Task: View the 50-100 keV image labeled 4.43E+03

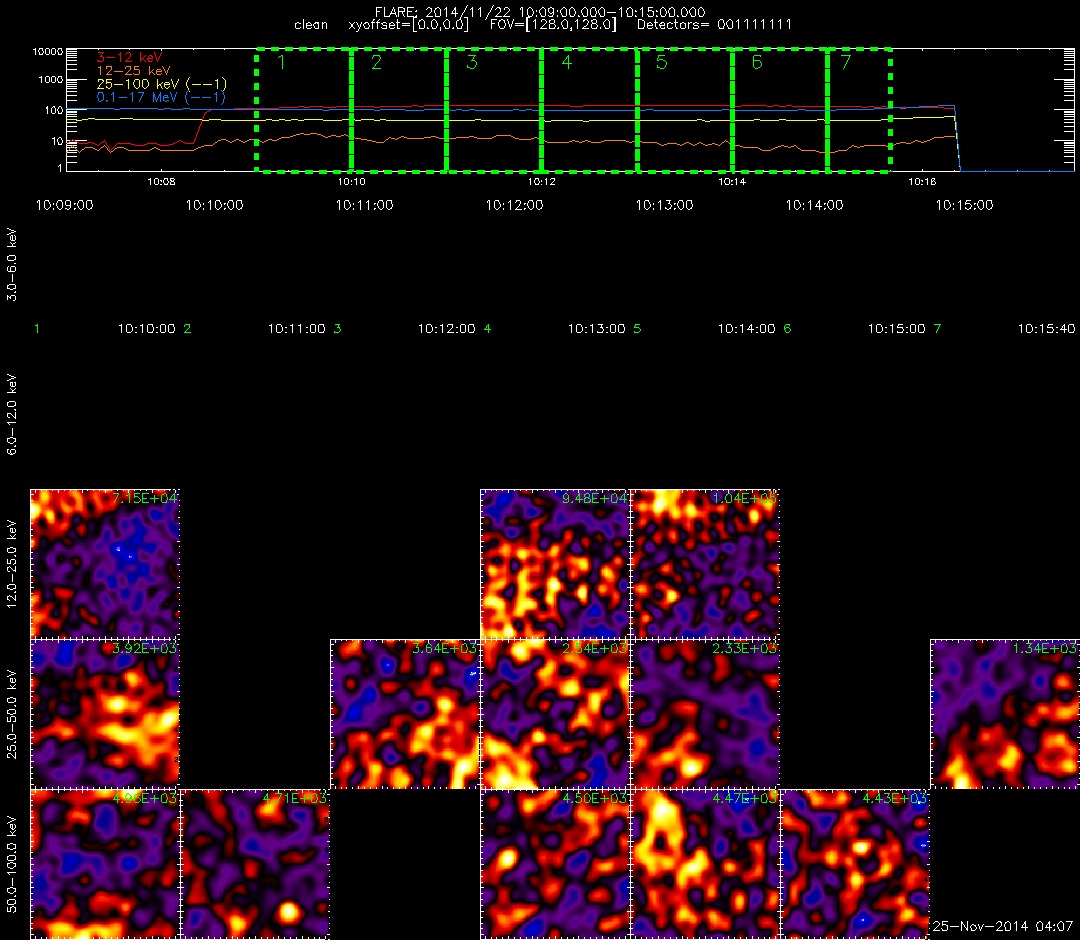Action: [x=855, y=864]
